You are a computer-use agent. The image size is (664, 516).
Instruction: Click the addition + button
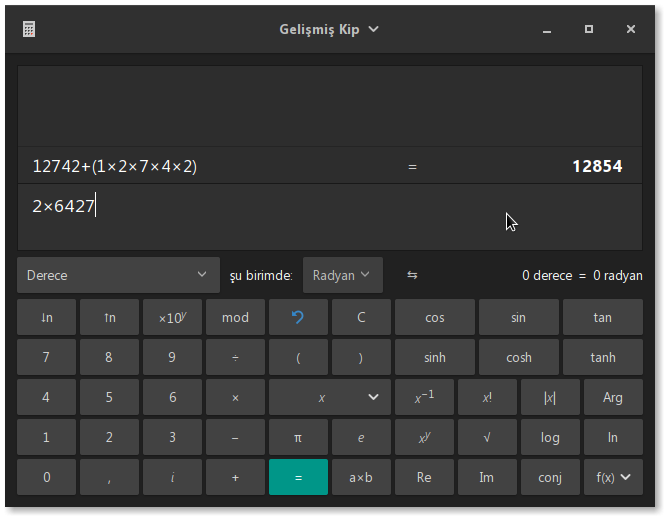pos(235,477)
